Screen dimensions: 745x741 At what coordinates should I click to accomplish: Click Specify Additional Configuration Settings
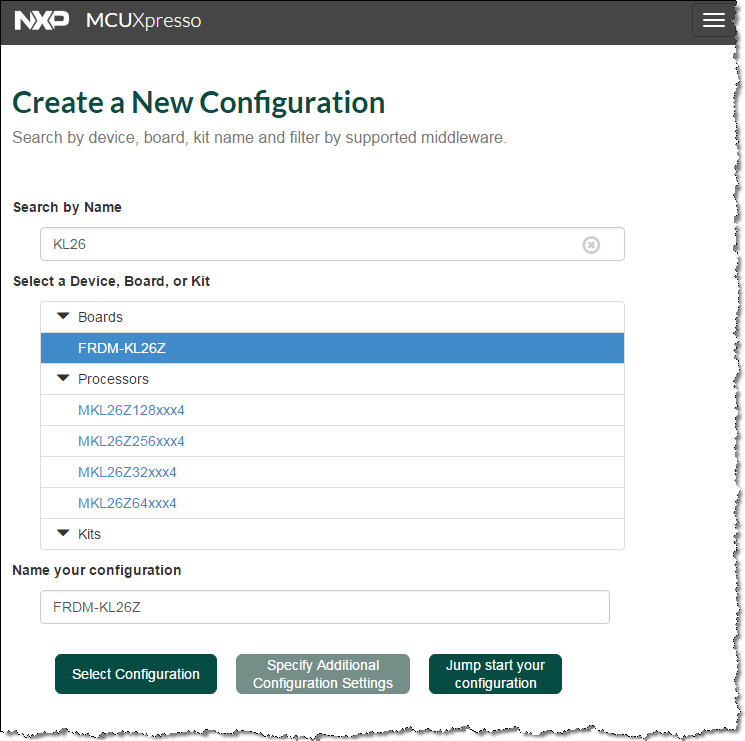pos(323,674)
